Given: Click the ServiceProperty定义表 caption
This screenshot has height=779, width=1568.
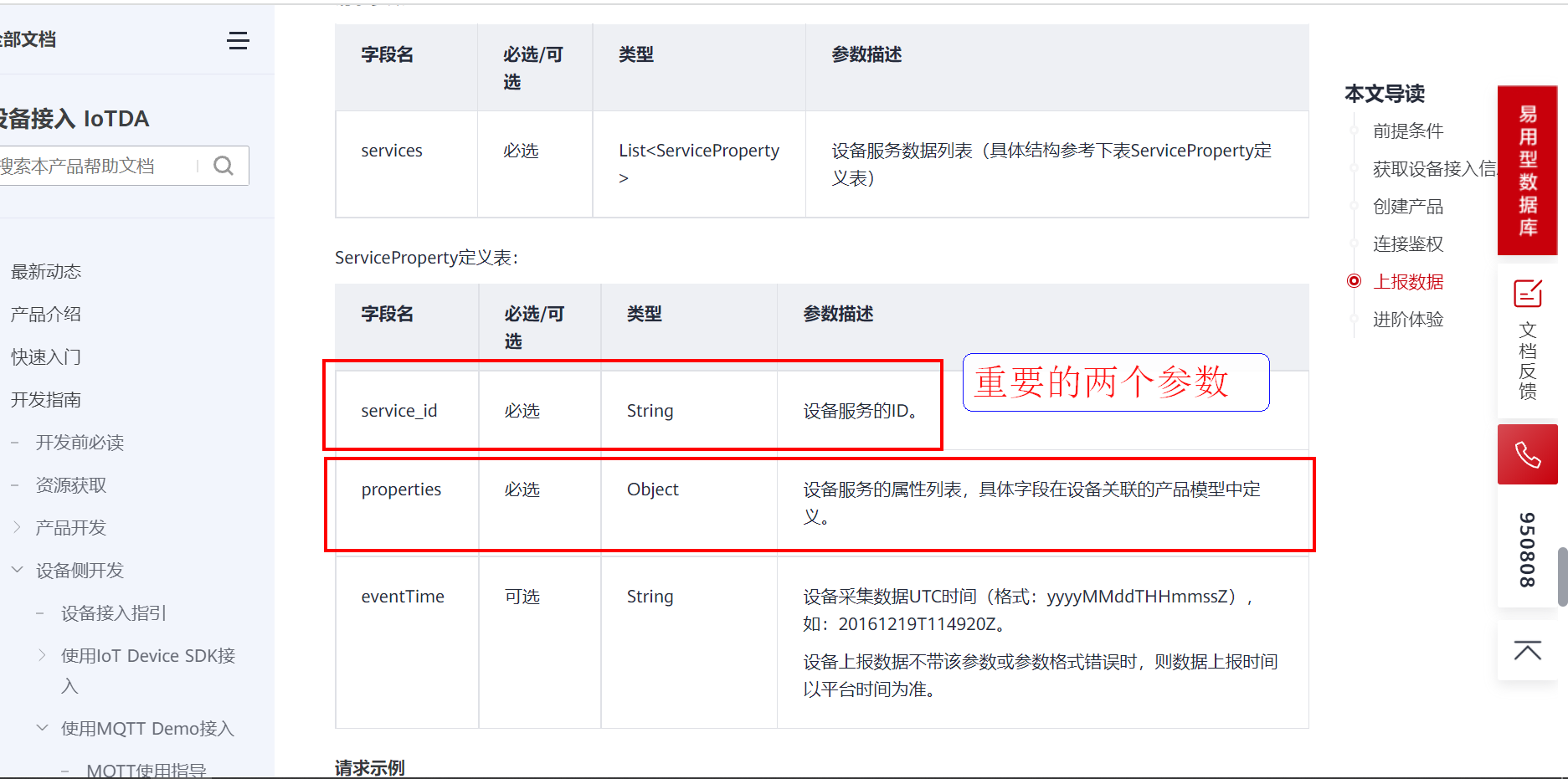Looking at the screenshot, I should click(x=427, y=258).
